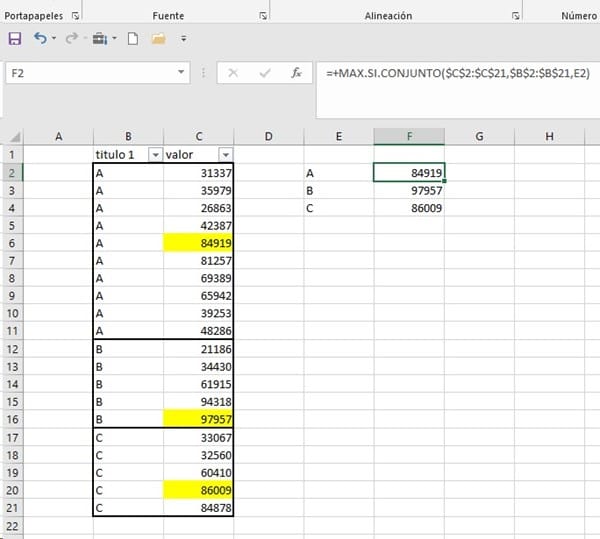Open the Fuente group dialog launcher

coord(262,16)
